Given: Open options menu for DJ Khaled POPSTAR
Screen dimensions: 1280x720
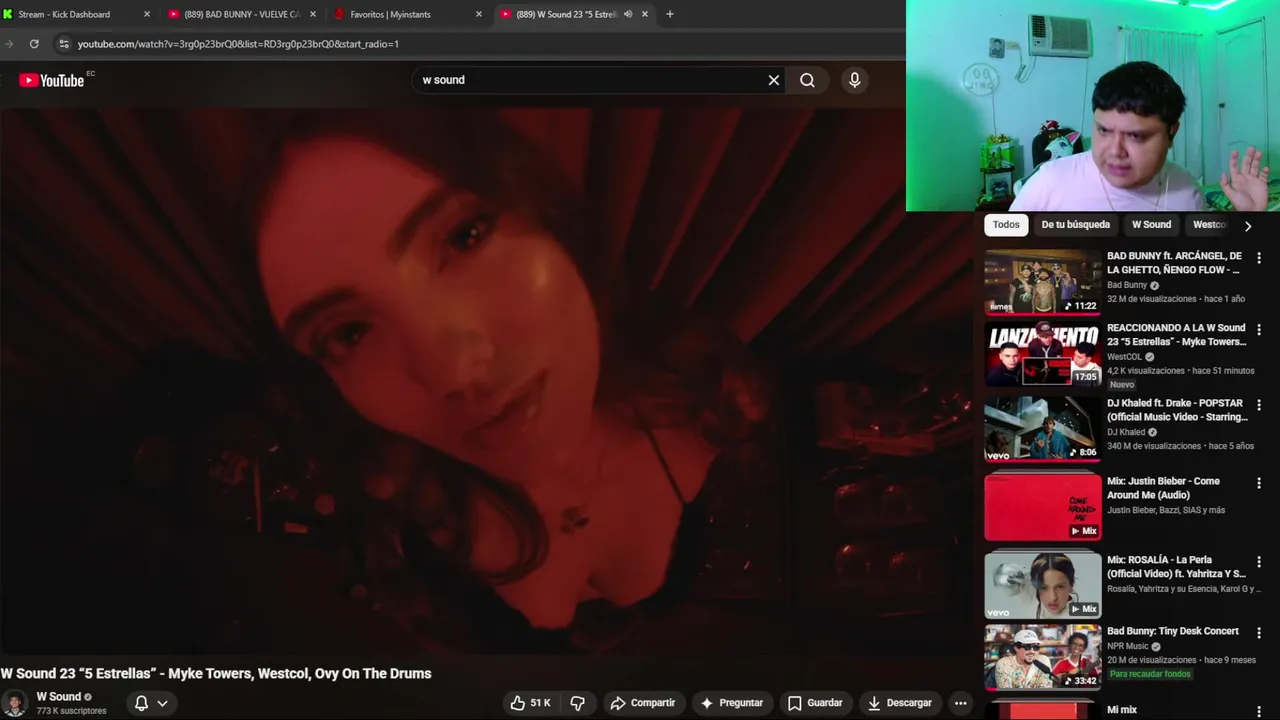Looking at the screenshot, I should (1259, 405).
